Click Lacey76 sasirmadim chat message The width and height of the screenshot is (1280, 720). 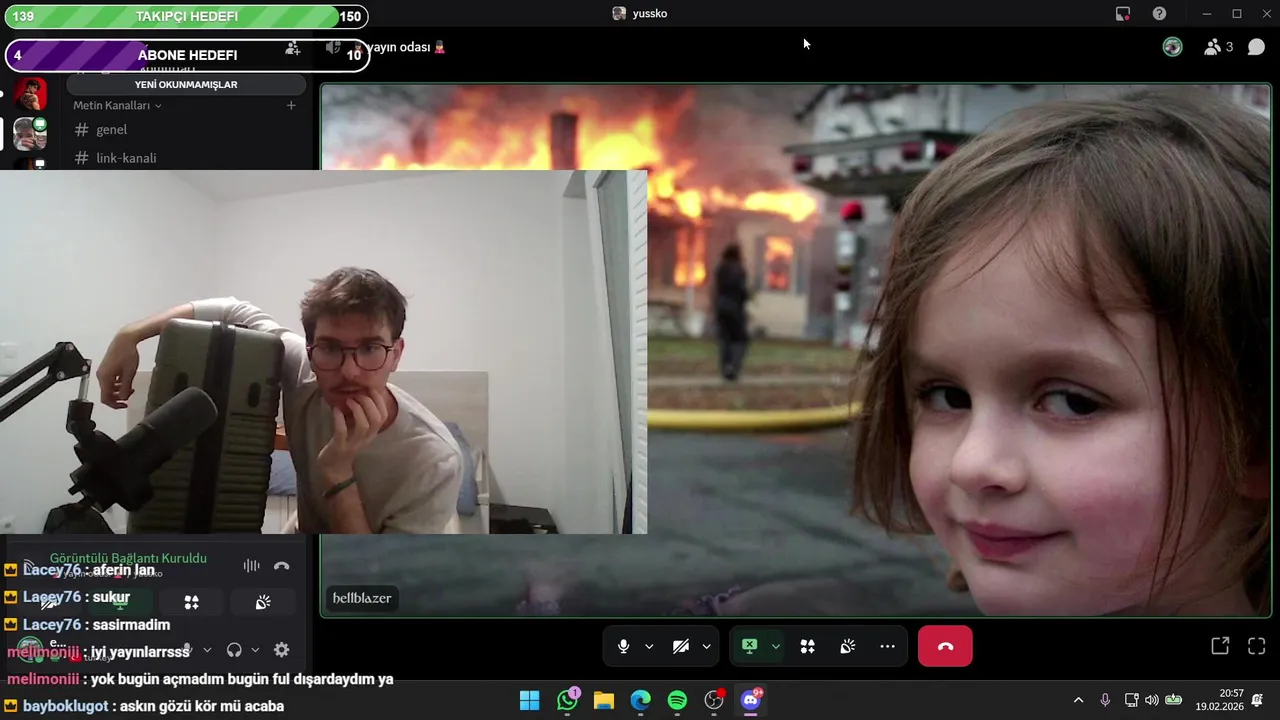87,625
